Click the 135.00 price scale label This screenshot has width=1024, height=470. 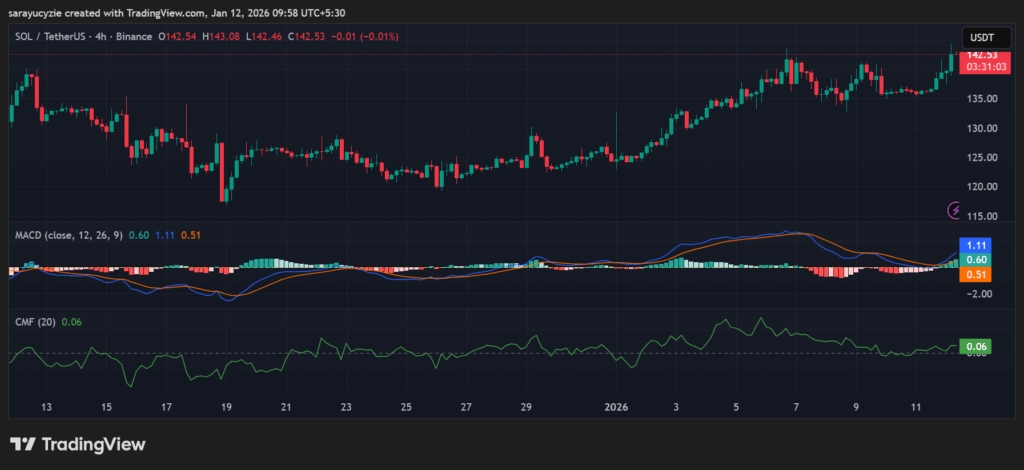click(980, 99)
